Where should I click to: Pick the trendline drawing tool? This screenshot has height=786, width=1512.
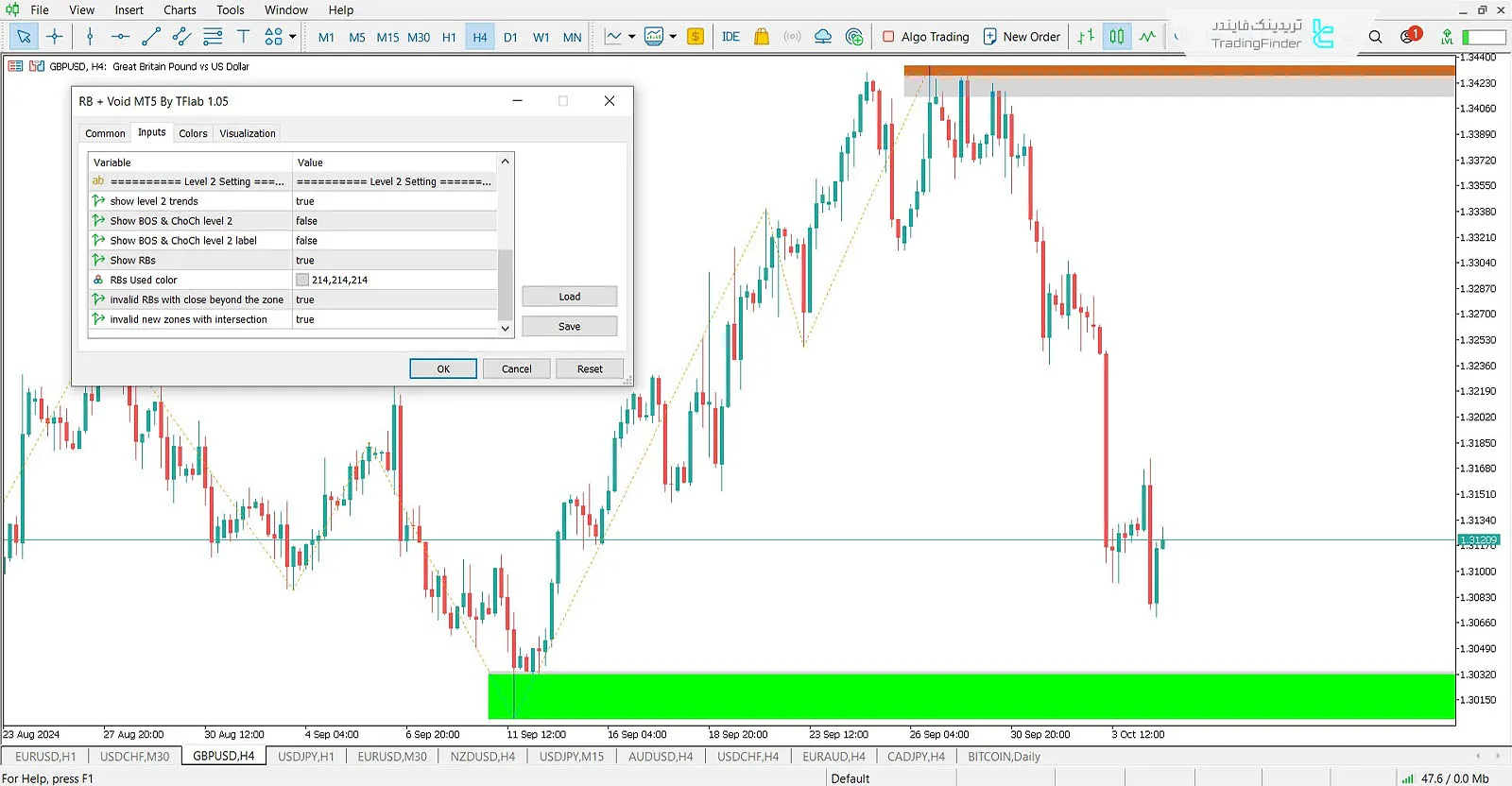(x=151, y=37)
